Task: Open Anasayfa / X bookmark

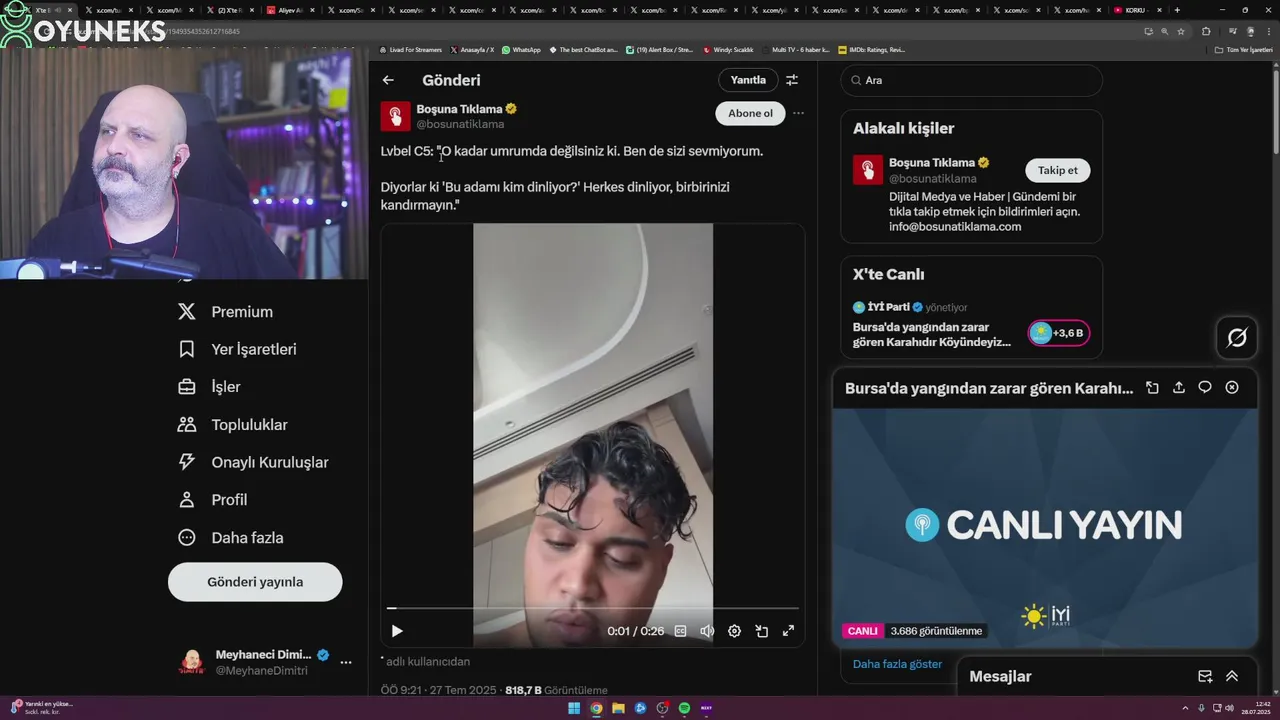Action: (473, 49)
